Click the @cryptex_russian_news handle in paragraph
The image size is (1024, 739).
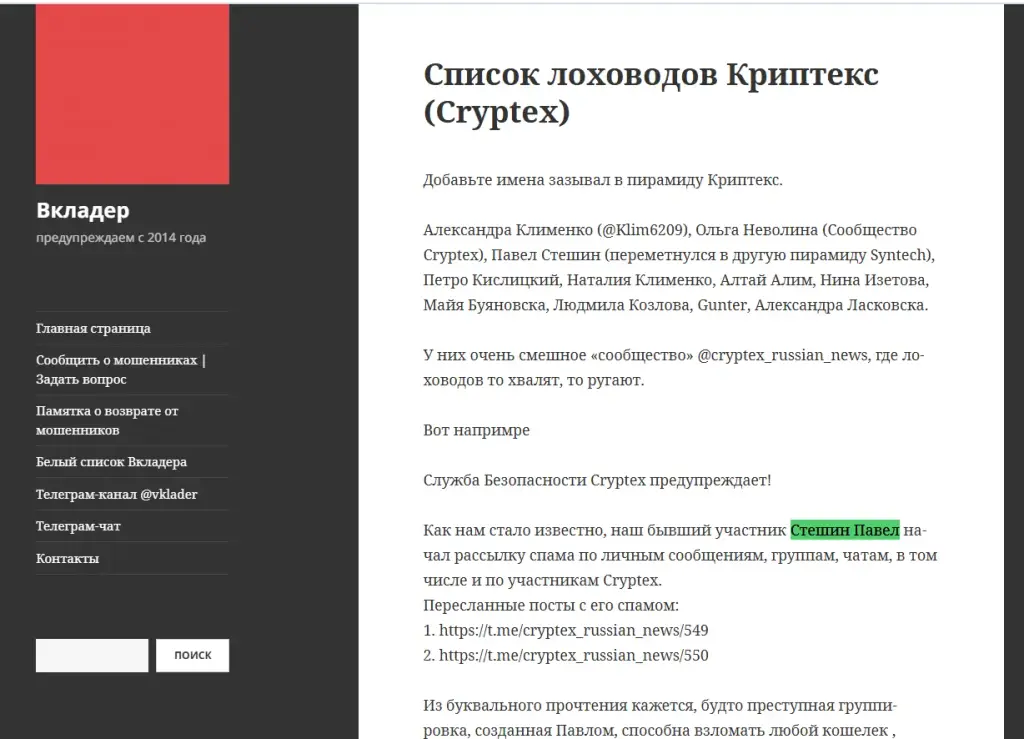click(x=782, y=355)
